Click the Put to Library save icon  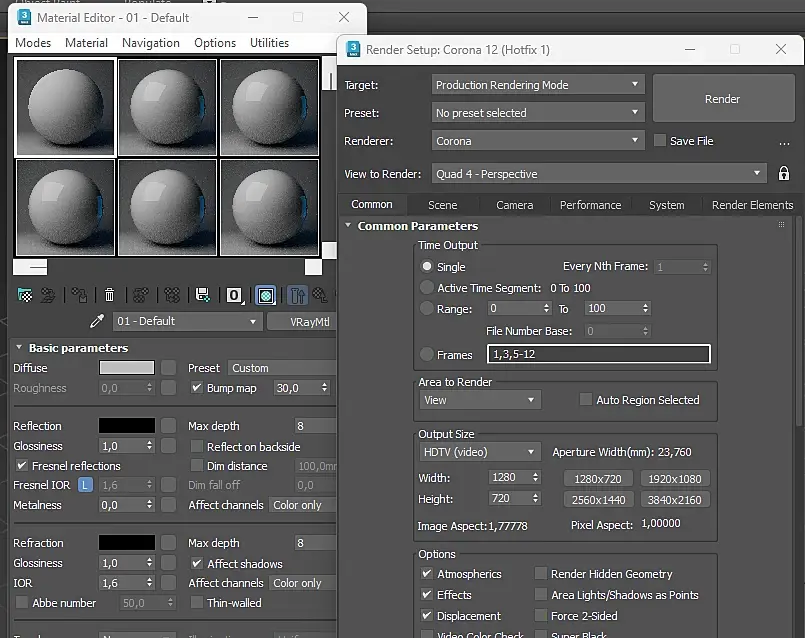click(203, 295)
